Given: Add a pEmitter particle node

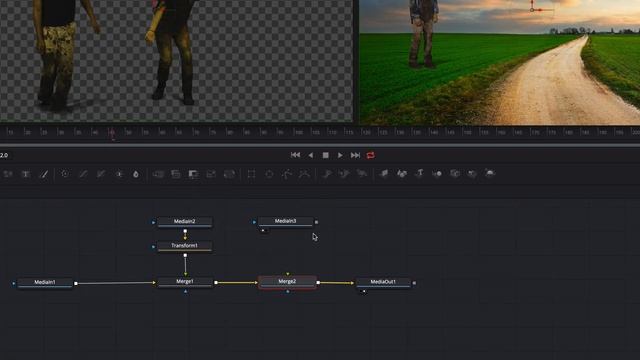Looking at the screenshot, I should tap(327, 174).
